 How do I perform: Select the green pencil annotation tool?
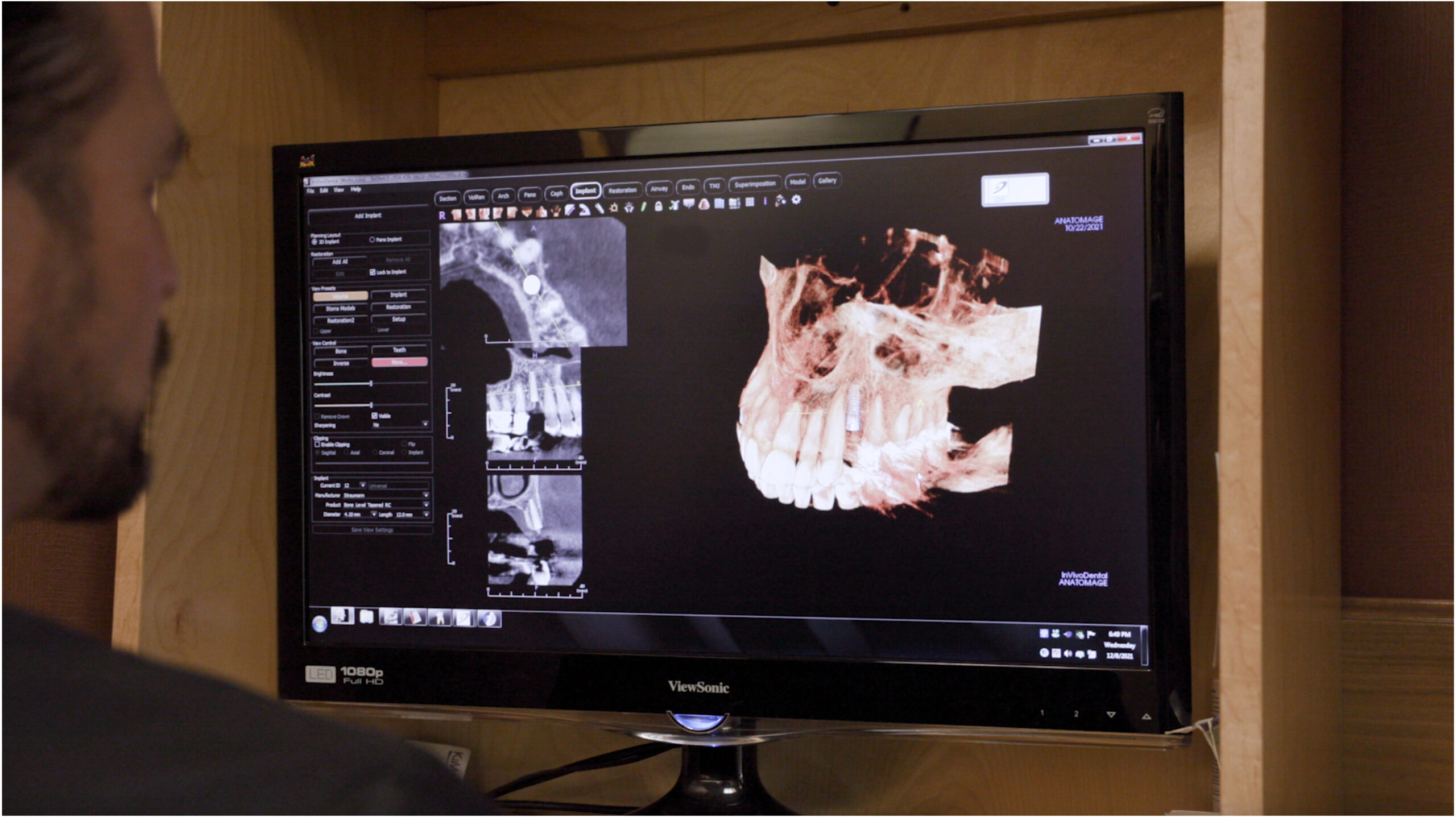pos(644,207)
